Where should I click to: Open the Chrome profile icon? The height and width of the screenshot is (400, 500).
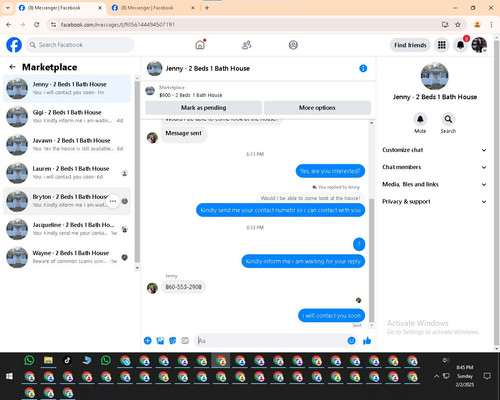click(x=477, y=24)
